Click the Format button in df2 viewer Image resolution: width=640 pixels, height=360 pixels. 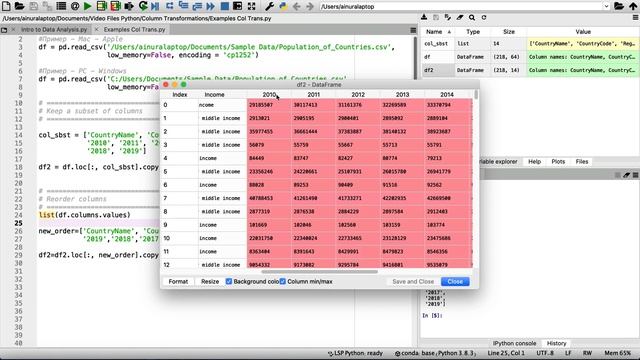tap(178, 282)
